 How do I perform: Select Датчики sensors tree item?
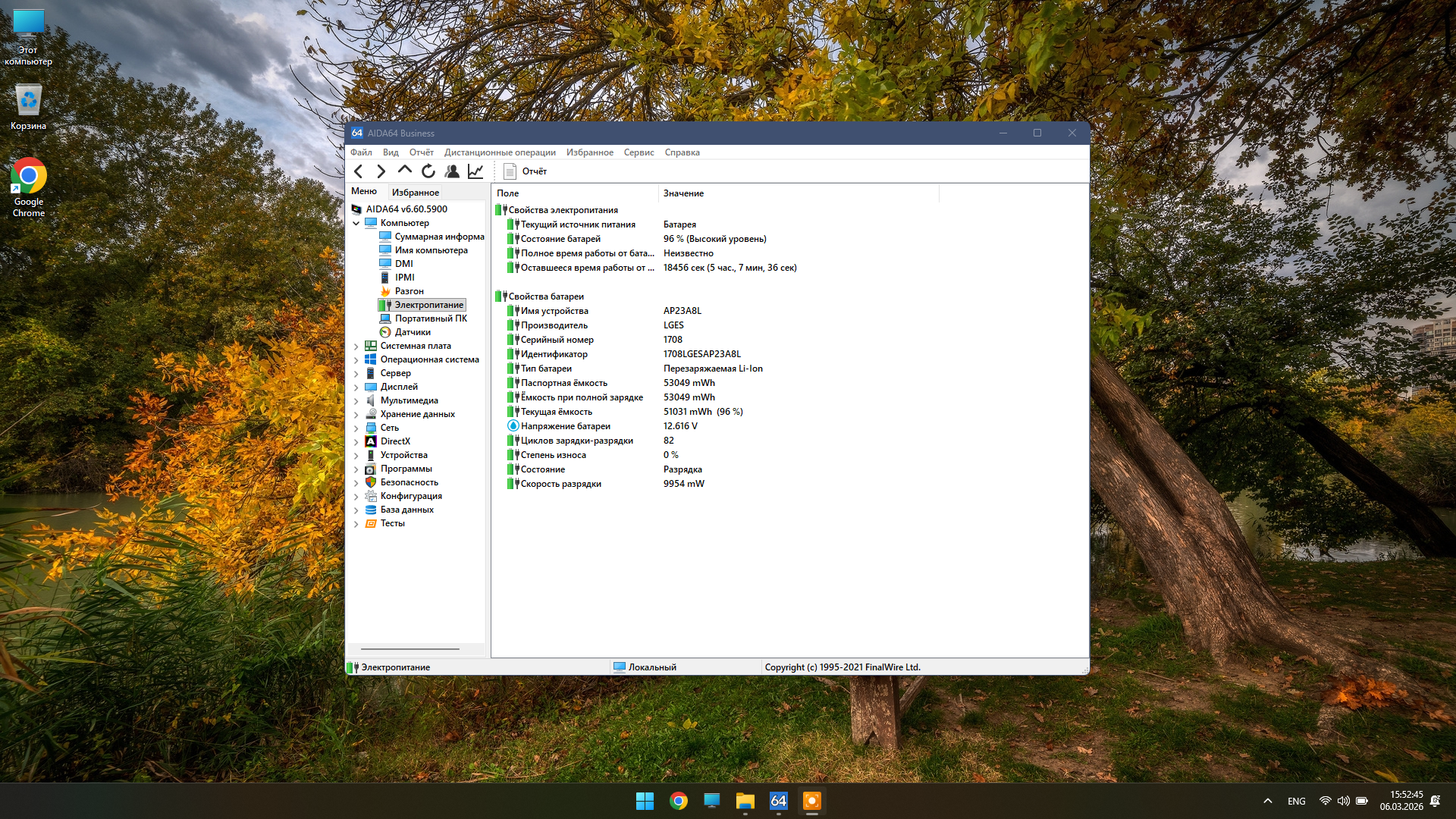point(412,332)
